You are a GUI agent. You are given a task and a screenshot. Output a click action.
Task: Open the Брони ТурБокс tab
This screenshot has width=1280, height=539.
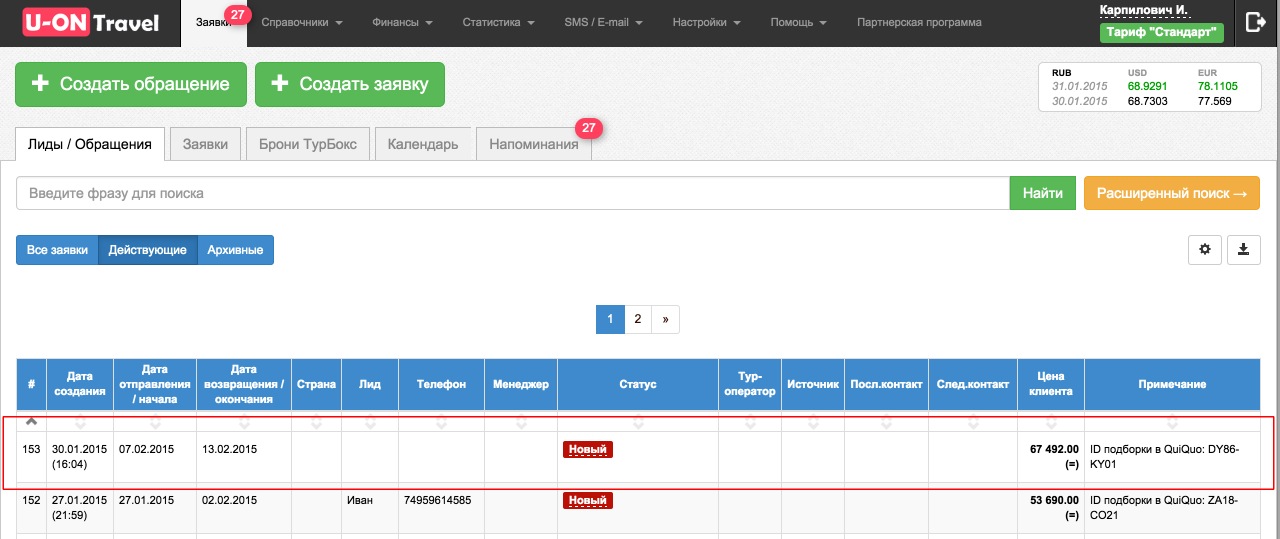point(308,144)
